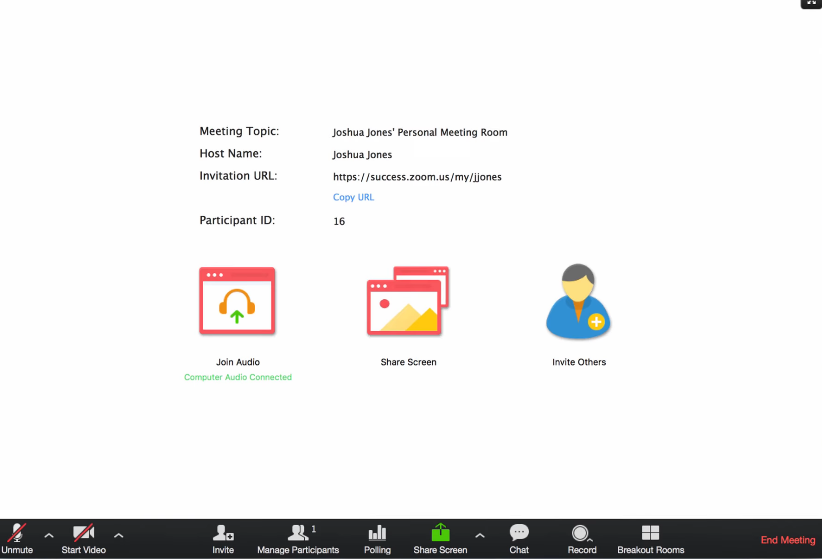Click Computer Audio Connected status text
The width and height of the screenshot is (822, 559).
pyautogui.click(x=238, y=377)
